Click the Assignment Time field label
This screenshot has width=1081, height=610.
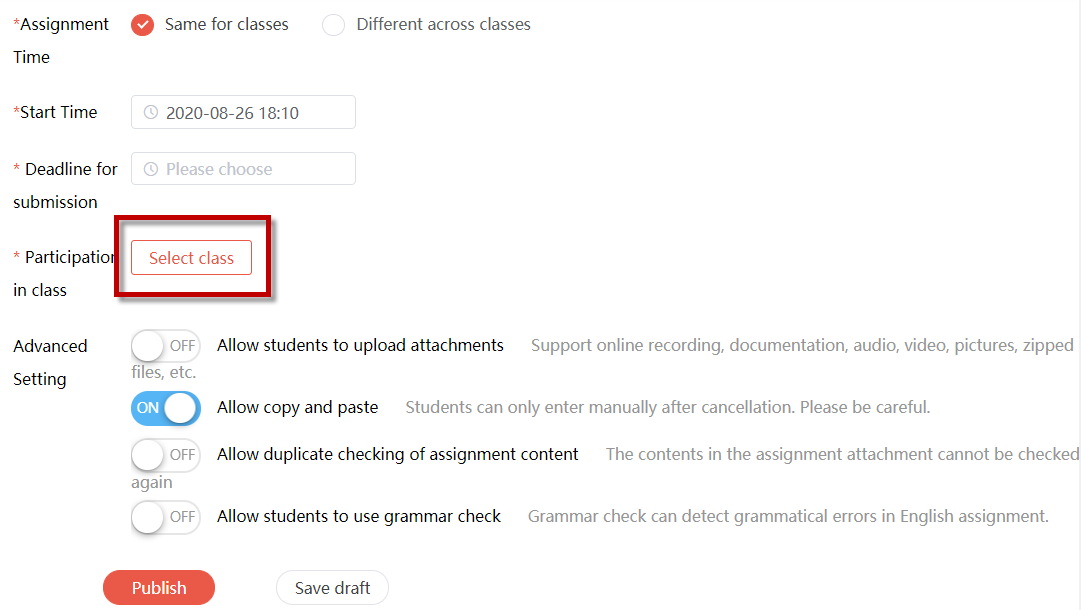click(61, 41)
